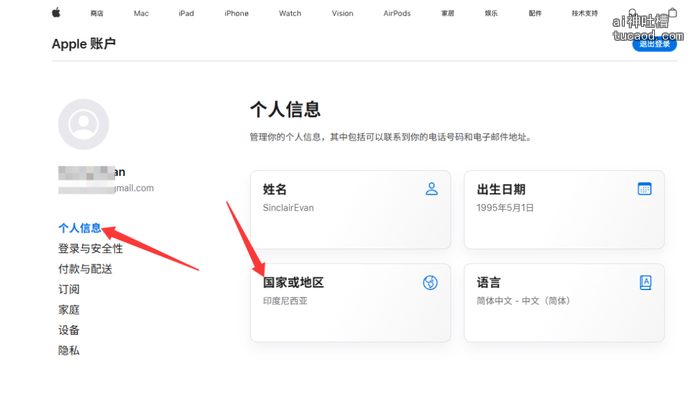Open 设备 devices in the sidebar
Viewport: 700px width, 415px height.
[69, 330]
